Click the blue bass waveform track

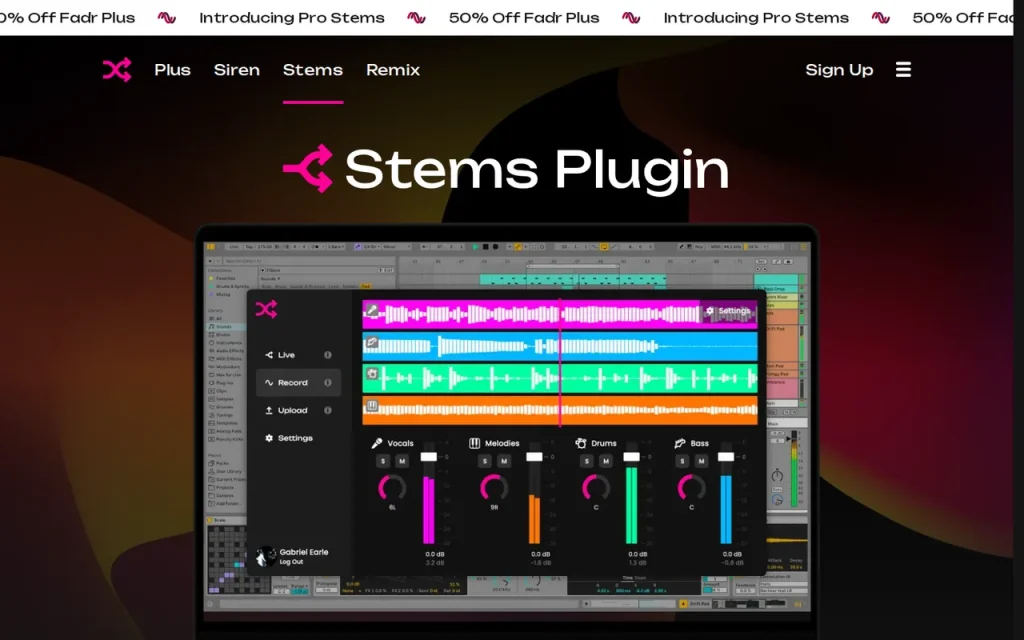pyautogui.click(x=560, y=346)
